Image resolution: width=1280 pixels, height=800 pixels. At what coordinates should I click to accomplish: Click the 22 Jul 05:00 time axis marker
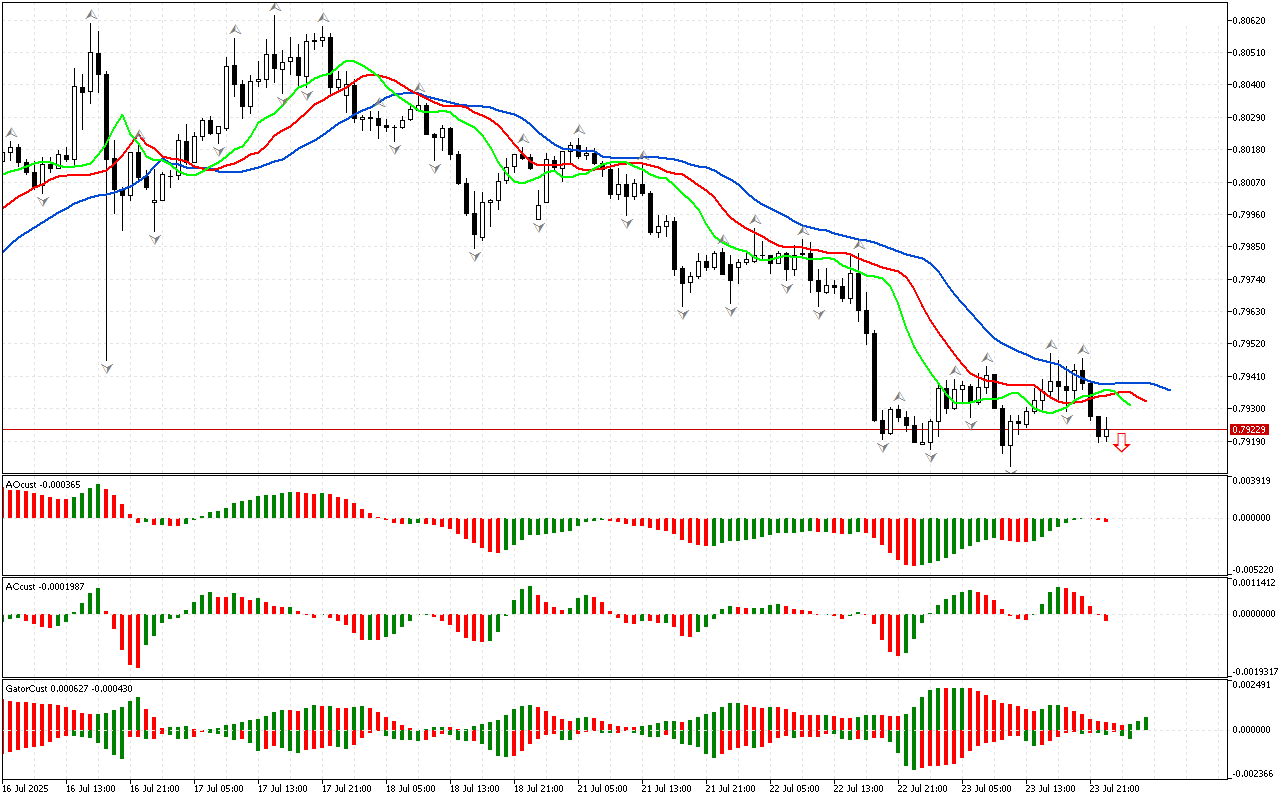(x=794, y=788)
